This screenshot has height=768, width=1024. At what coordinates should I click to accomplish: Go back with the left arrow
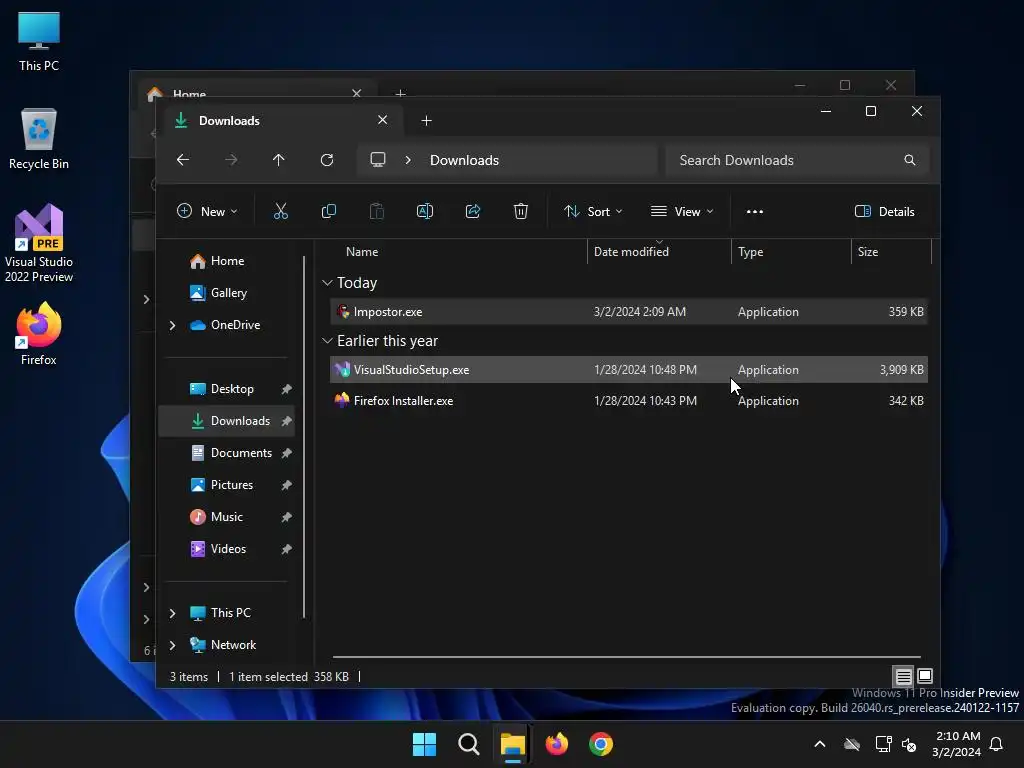point(183,160)
